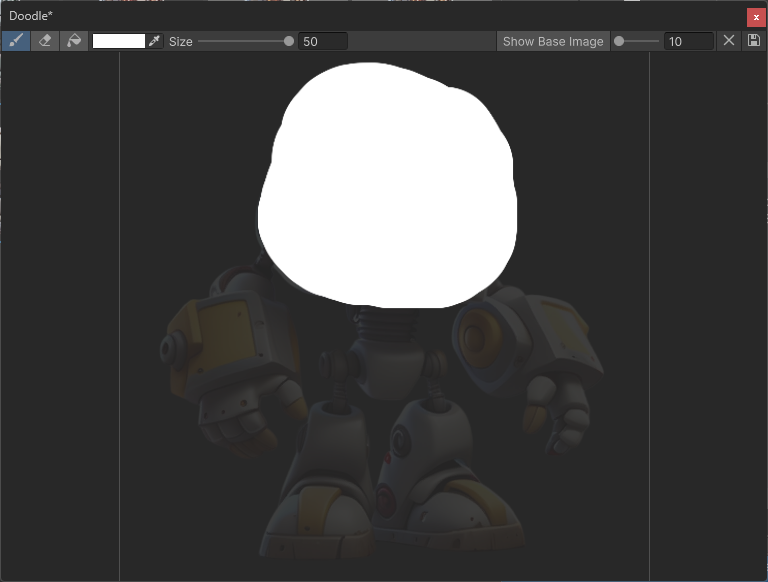This screenshot has height=582, width=768.
Task: Activate the eyedropper color picker
Action: (155, 41)
